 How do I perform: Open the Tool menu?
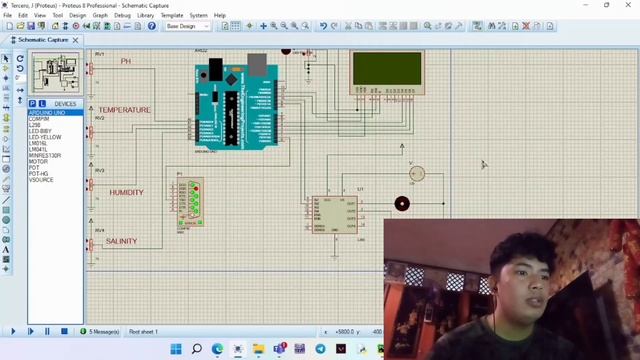click(58, 15)
